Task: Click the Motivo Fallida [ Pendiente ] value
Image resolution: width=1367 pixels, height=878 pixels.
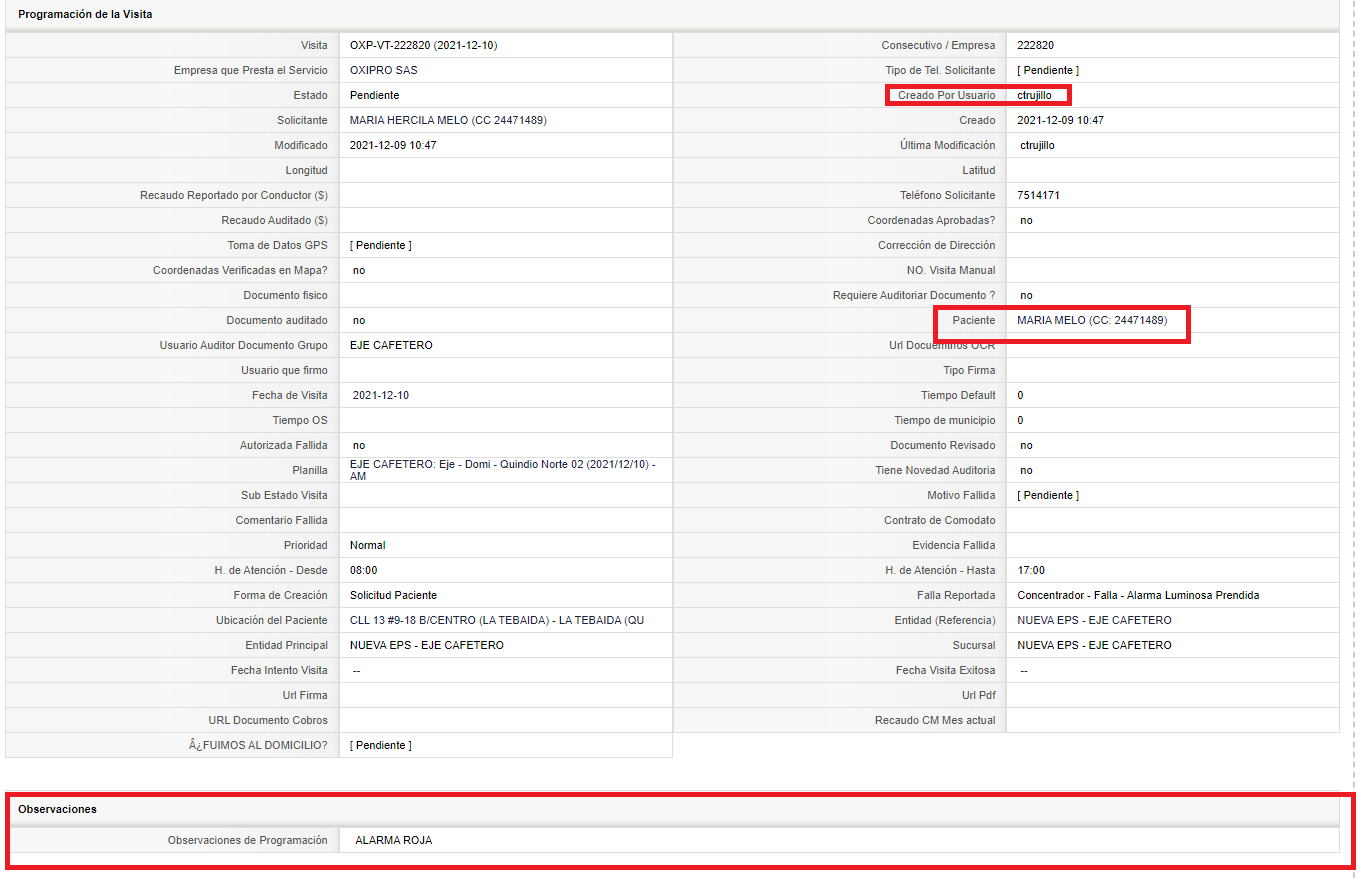Action: click(1048, 495)
